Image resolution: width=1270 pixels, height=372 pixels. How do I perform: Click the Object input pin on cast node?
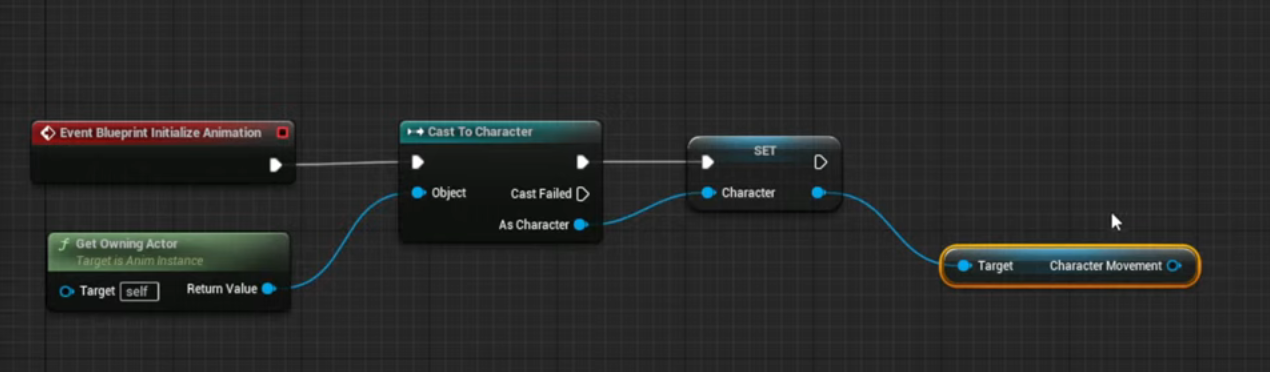(418, 193)
